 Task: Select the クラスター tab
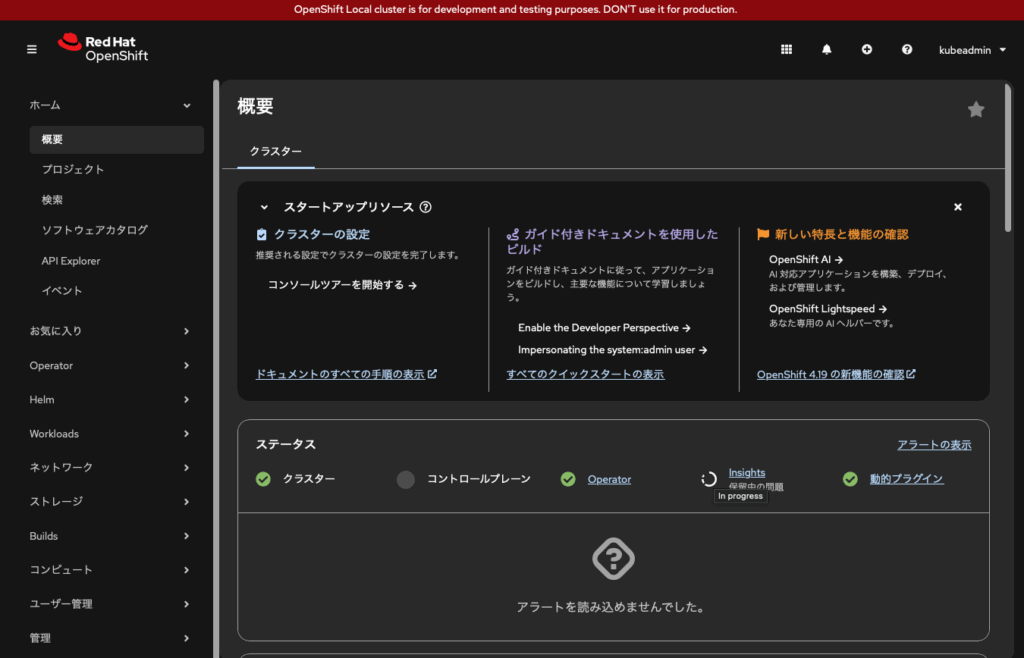[x=275, y=151]
